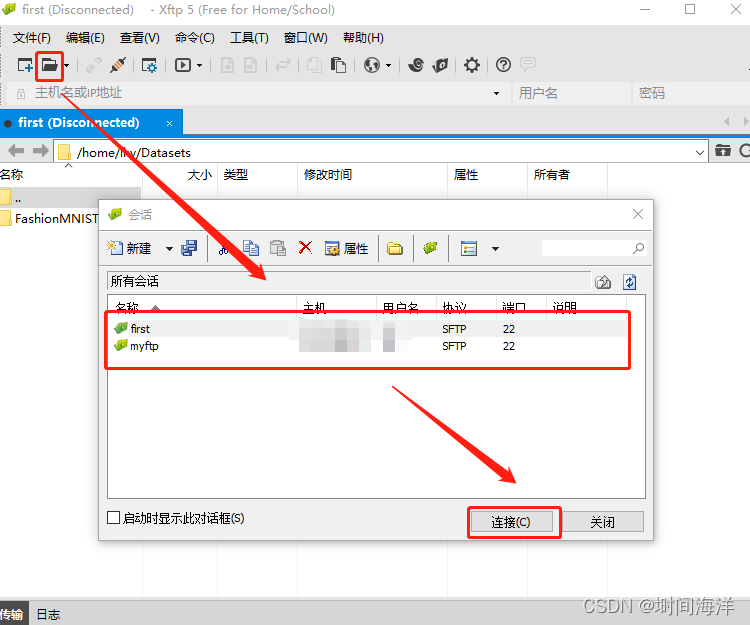Open the 帮助(H) menu
Image resolution: width=750 pixels, height=625 pixels.
pos(364,38)
